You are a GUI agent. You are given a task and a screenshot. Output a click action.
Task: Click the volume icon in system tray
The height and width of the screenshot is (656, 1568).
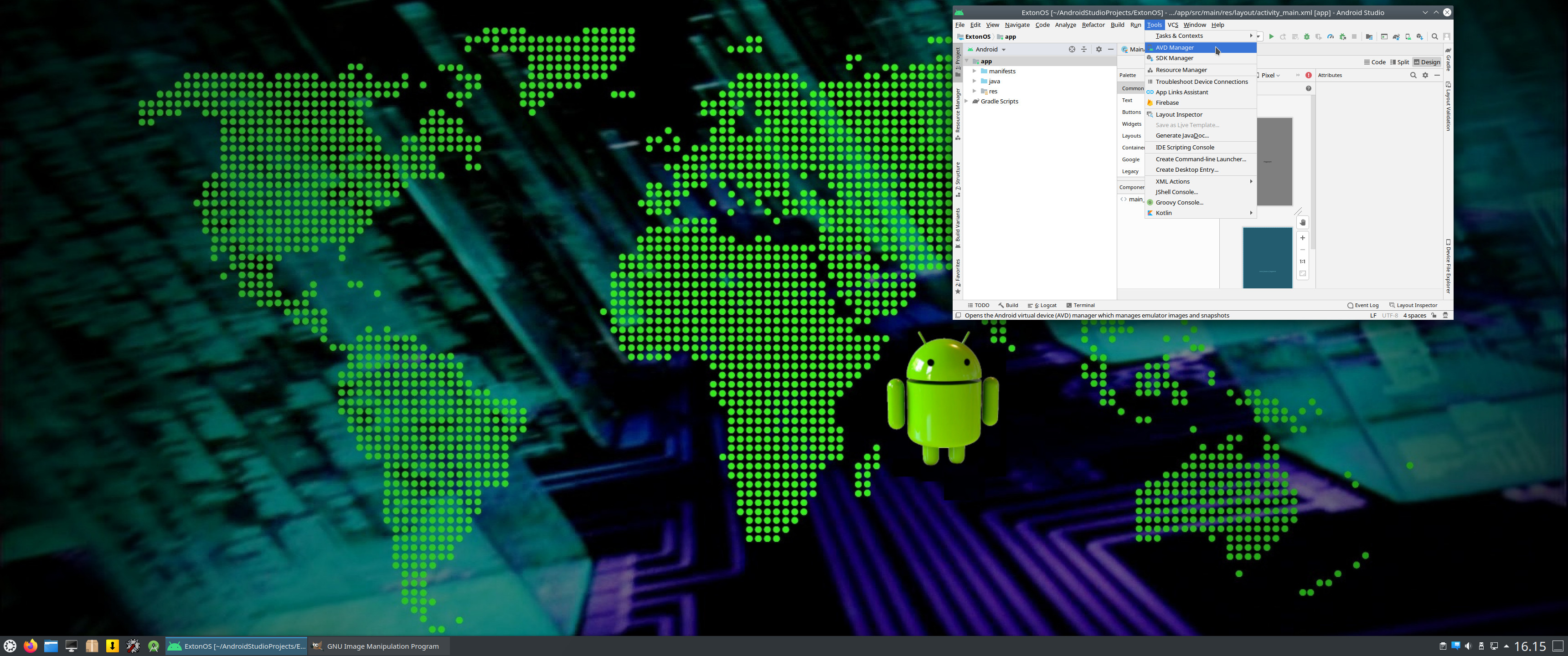coord(1468,646)
